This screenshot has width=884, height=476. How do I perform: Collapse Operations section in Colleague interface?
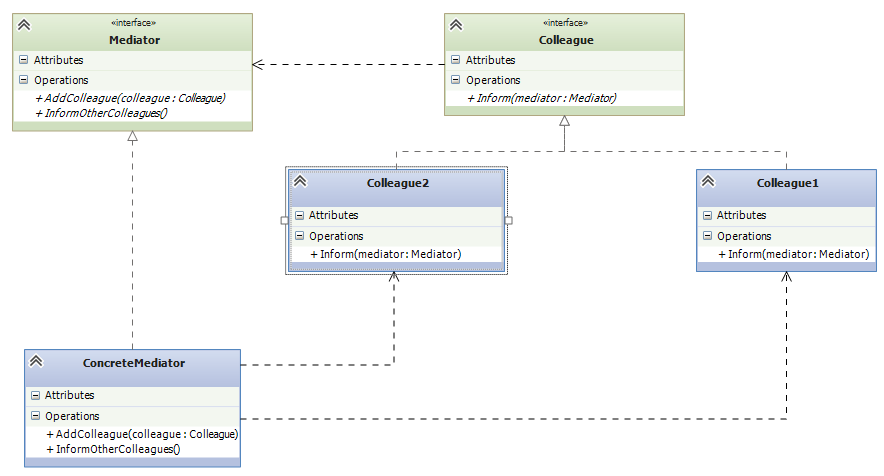click(x=456, y=80)
